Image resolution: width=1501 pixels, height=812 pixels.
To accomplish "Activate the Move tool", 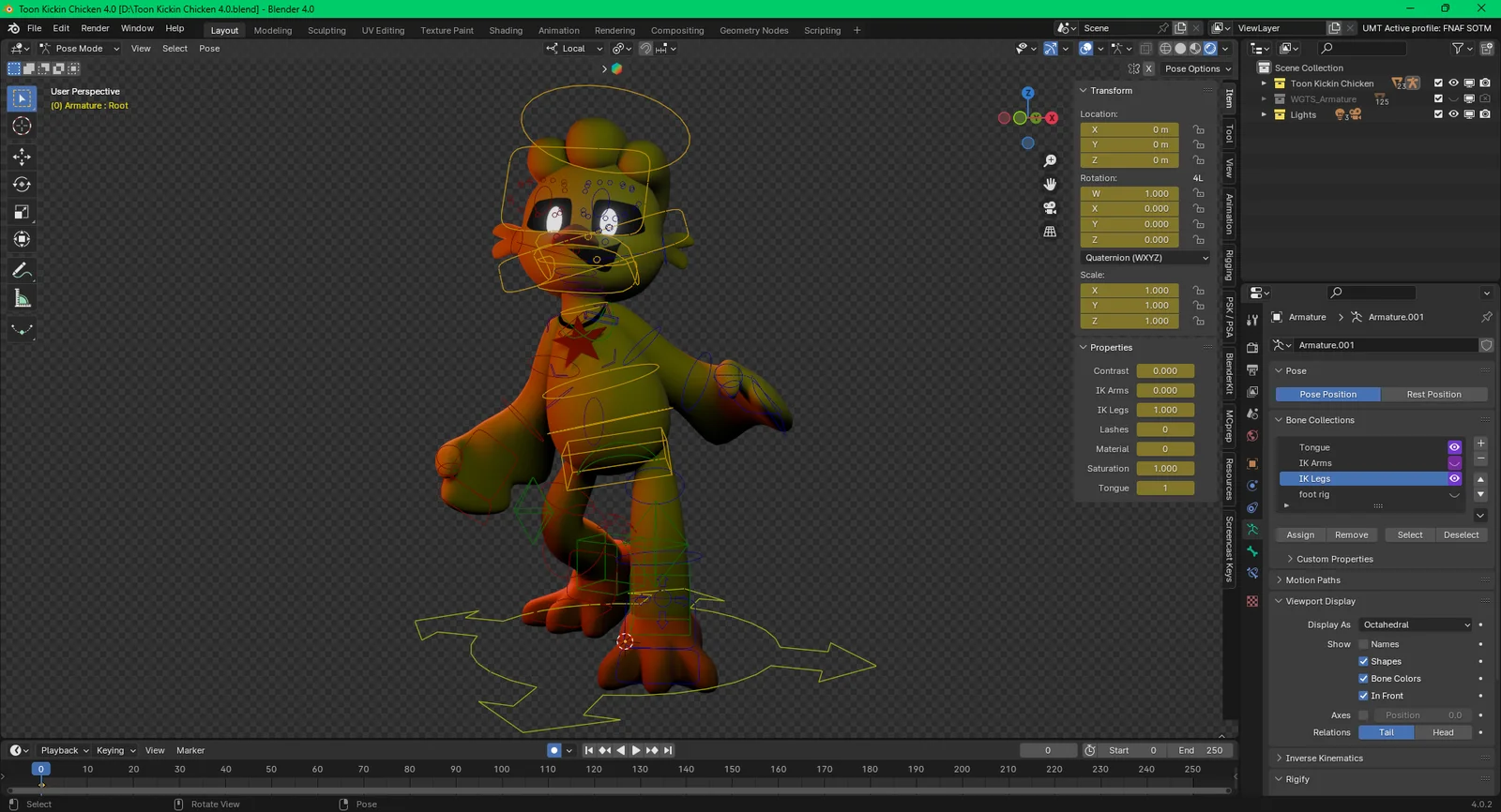I will (22, 157).
